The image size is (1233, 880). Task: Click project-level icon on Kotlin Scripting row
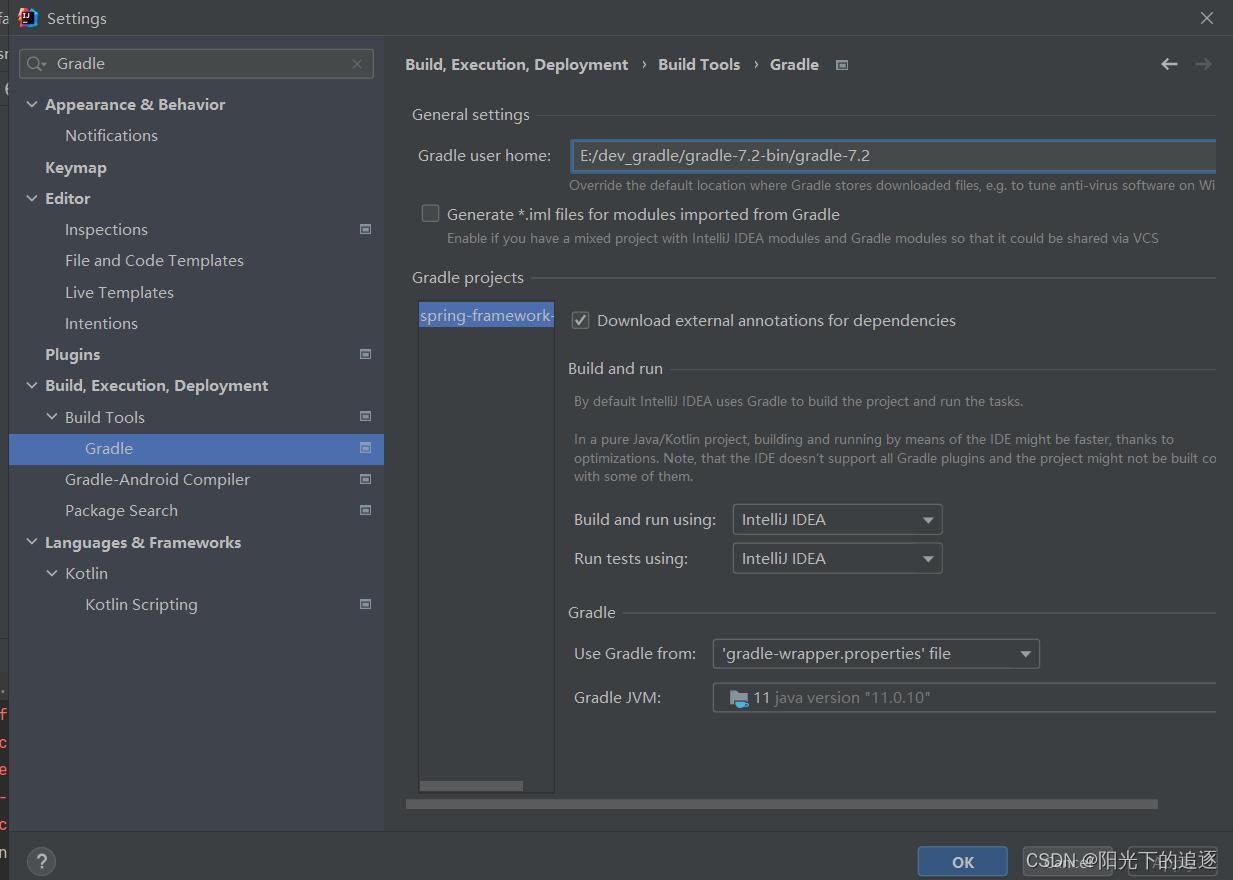pos(365,604)
